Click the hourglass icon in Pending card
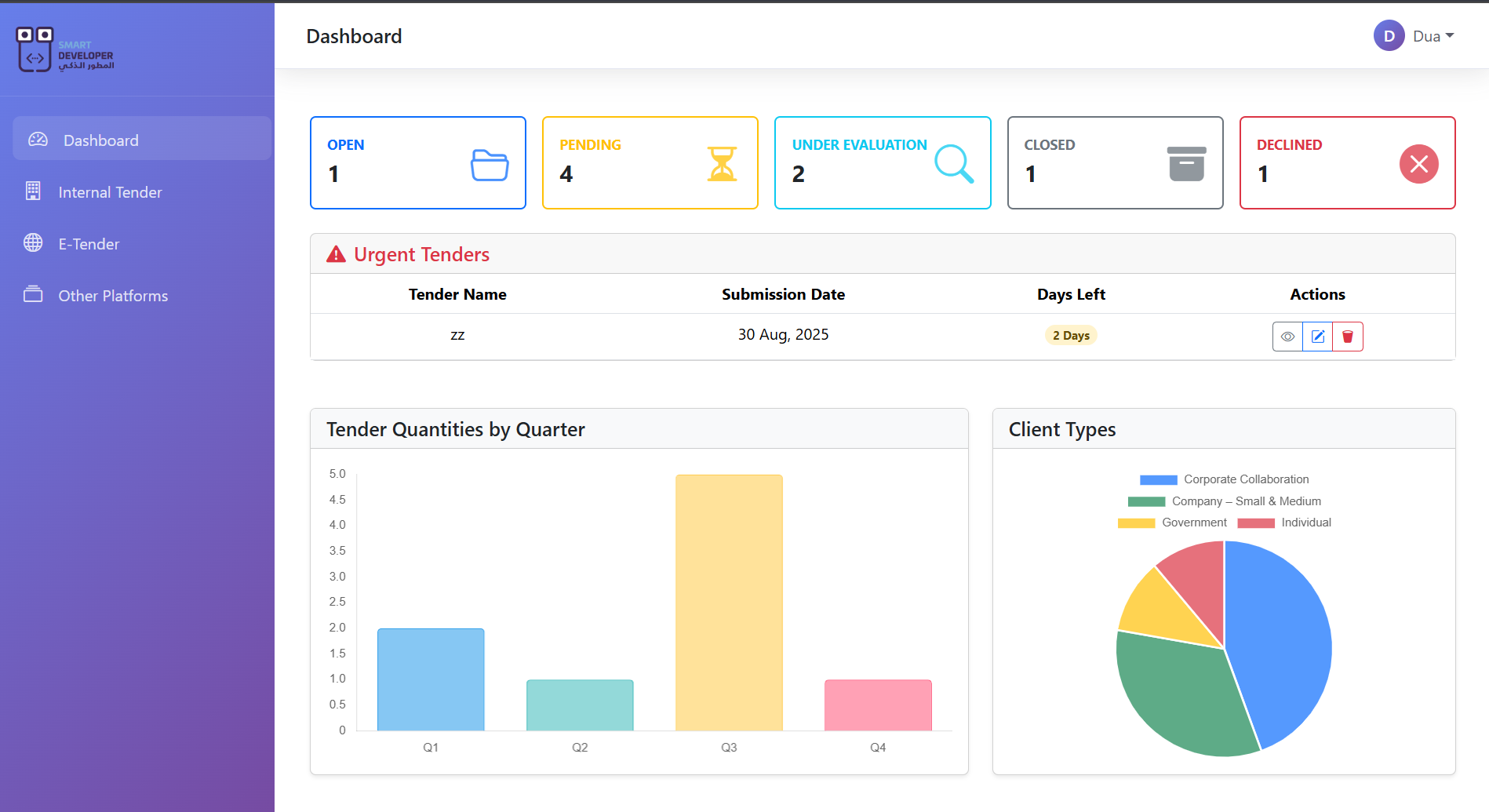The width and height of the screenshot is (1489, 812). [x=722, y=164]
